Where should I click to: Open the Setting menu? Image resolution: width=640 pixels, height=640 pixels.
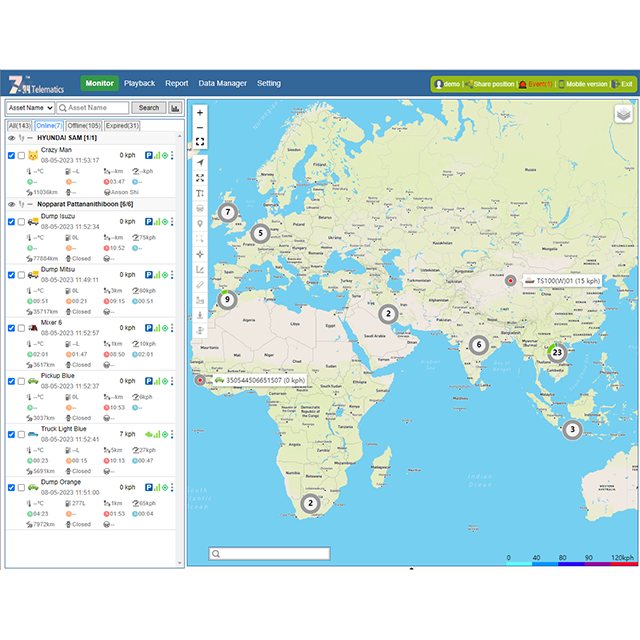[269, 83]
